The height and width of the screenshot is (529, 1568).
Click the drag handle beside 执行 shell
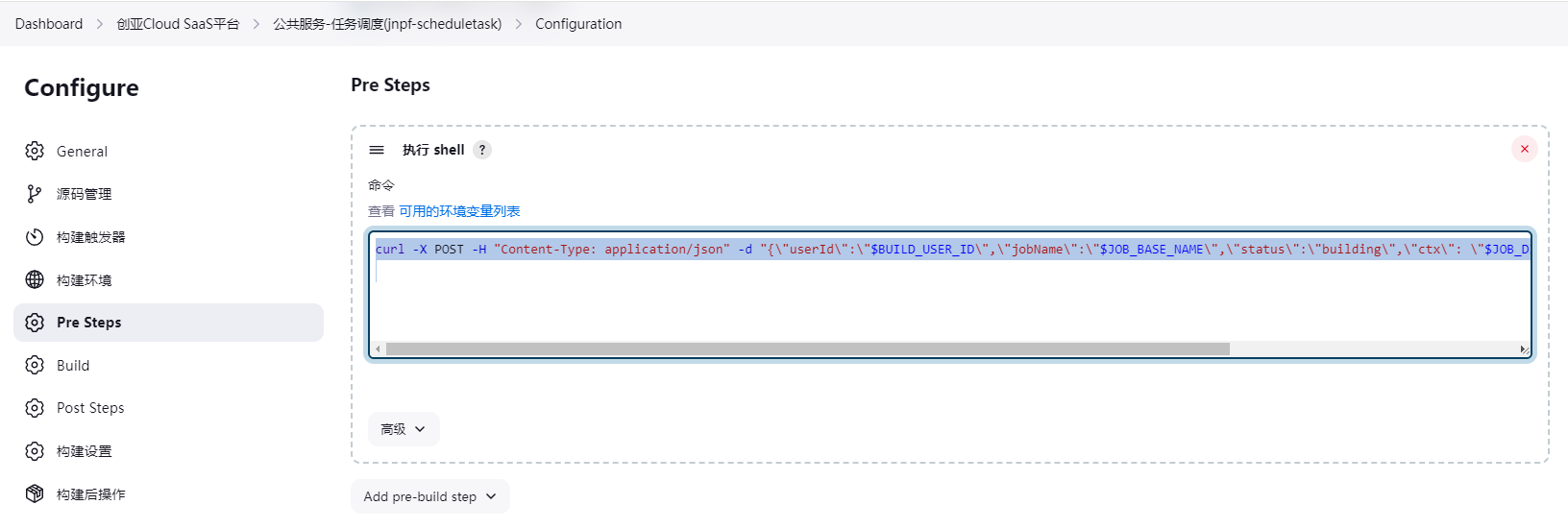tap(377, 150)
